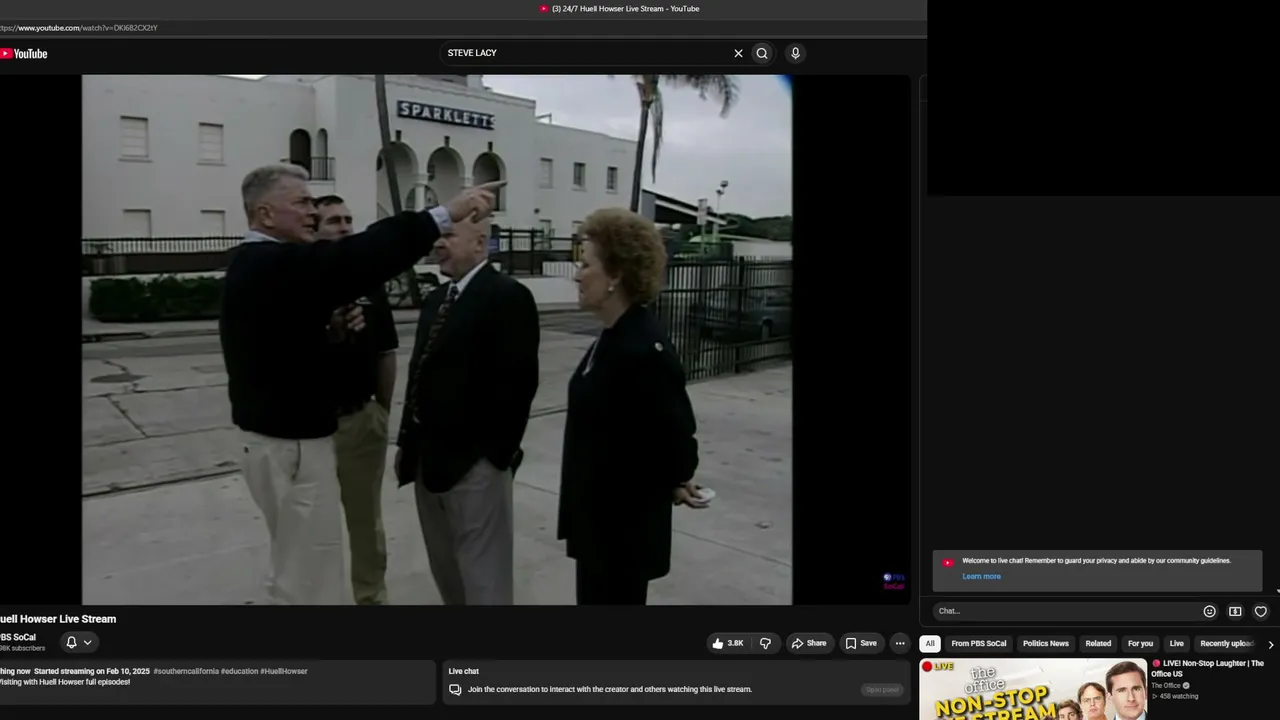
Task: Start voice search with the microphone icon
Action: tap(795, 54)
